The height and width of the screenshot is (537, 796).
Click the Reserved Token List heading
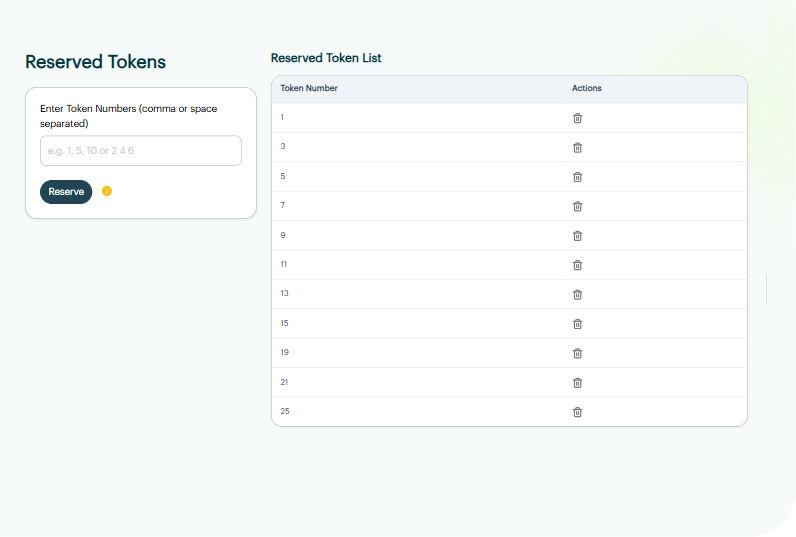point(326,58)
